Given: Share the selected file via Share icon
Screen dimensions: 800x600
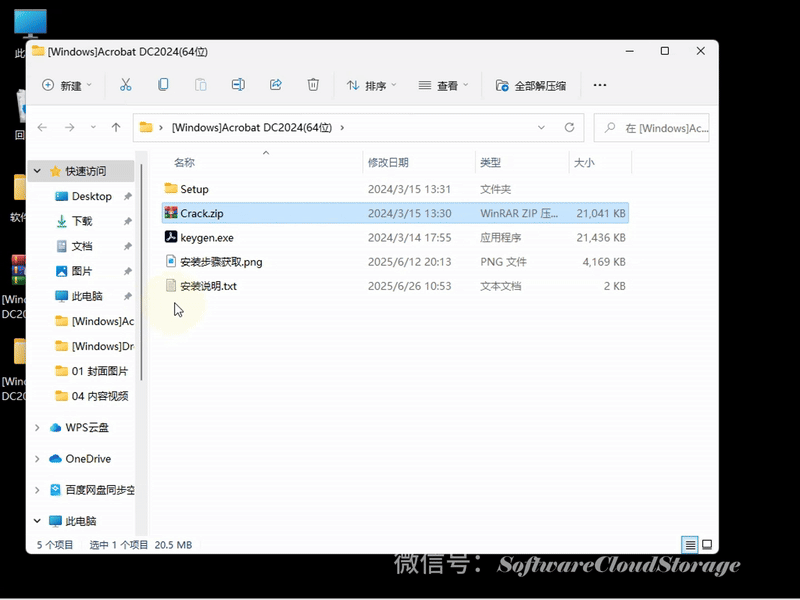Looking at the screenshot, I should [x=276, y=85].
